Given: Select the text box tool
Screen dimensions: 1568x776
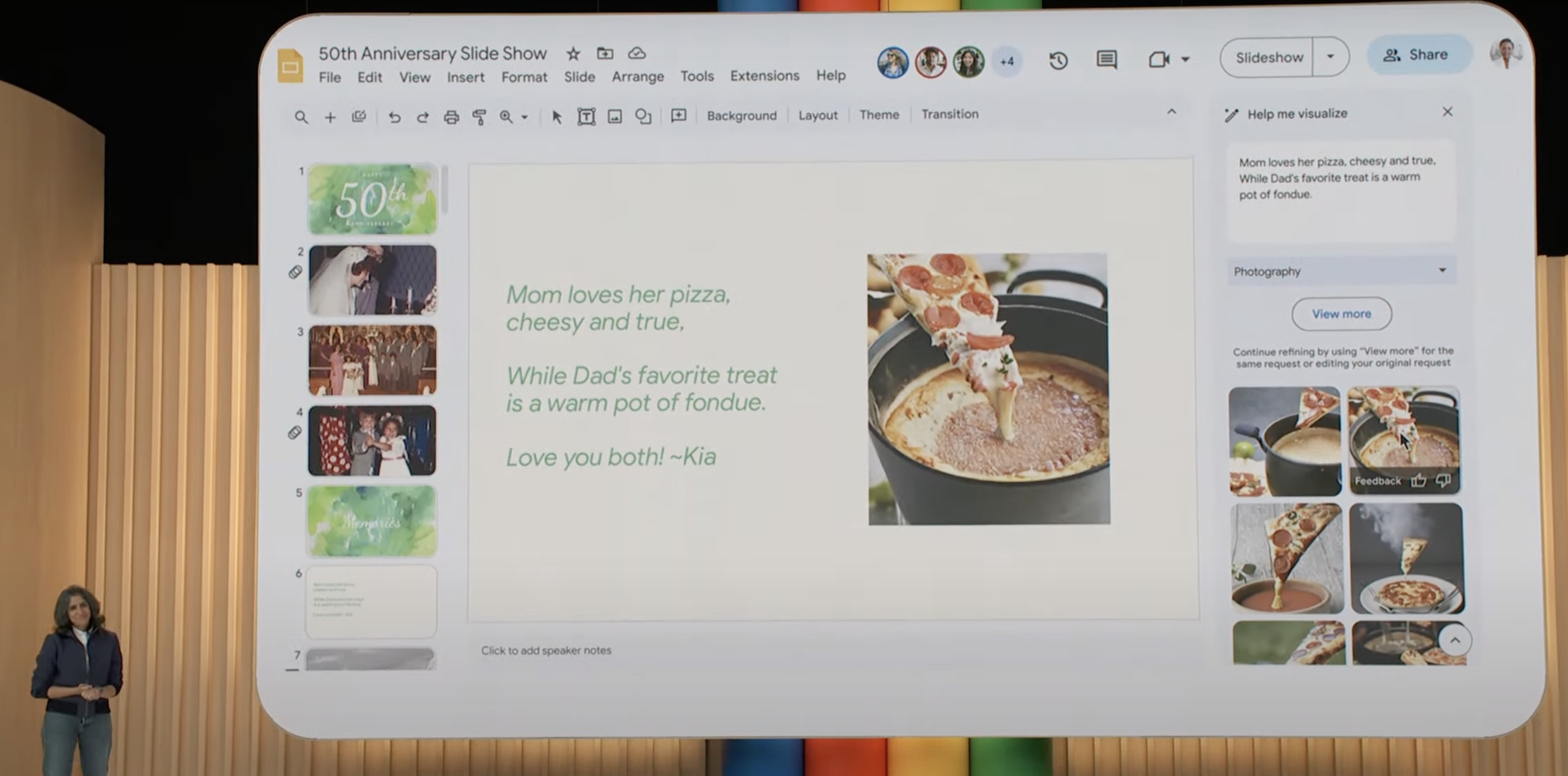Looking at the screenshot, I should point(586,116).
